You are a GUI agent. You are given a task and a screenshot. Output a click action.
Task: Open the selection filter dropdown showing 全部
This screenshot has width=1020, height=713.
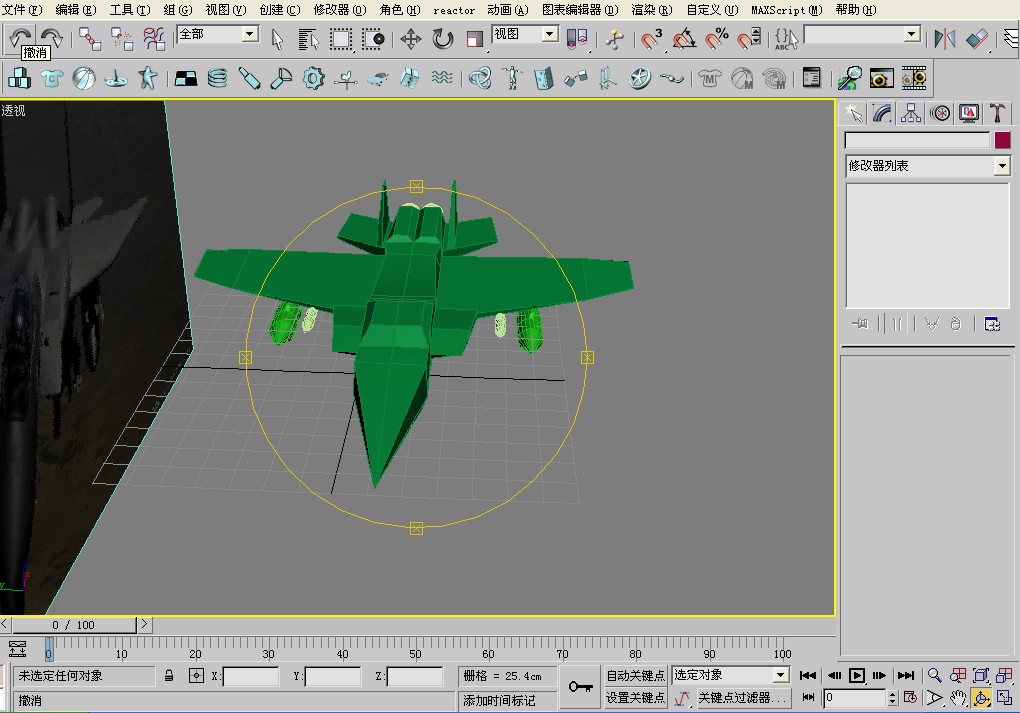click(218, 34)
